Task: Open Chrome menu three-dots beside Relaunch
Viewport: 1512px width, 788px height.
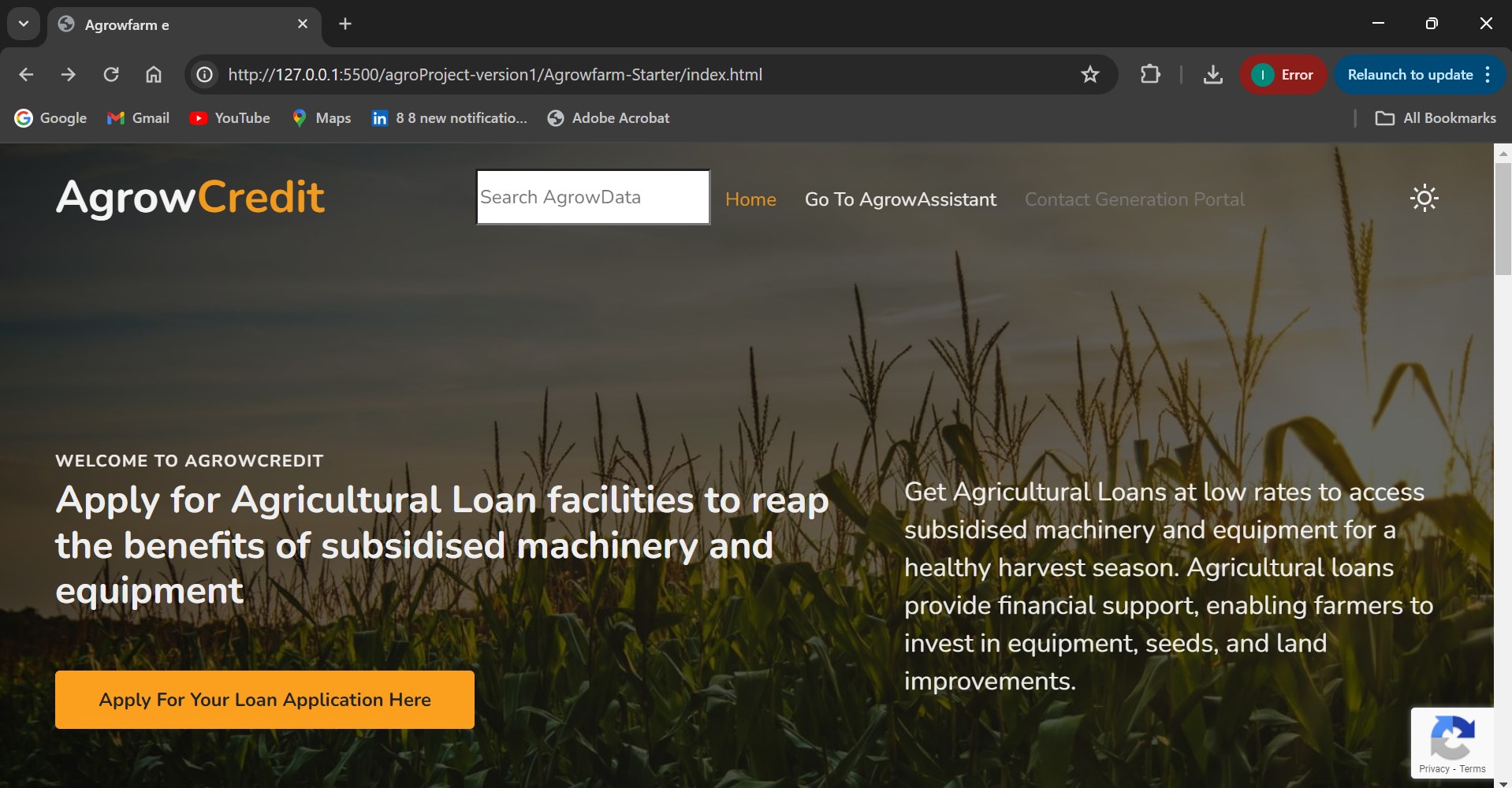Action: click(1488, 75)
